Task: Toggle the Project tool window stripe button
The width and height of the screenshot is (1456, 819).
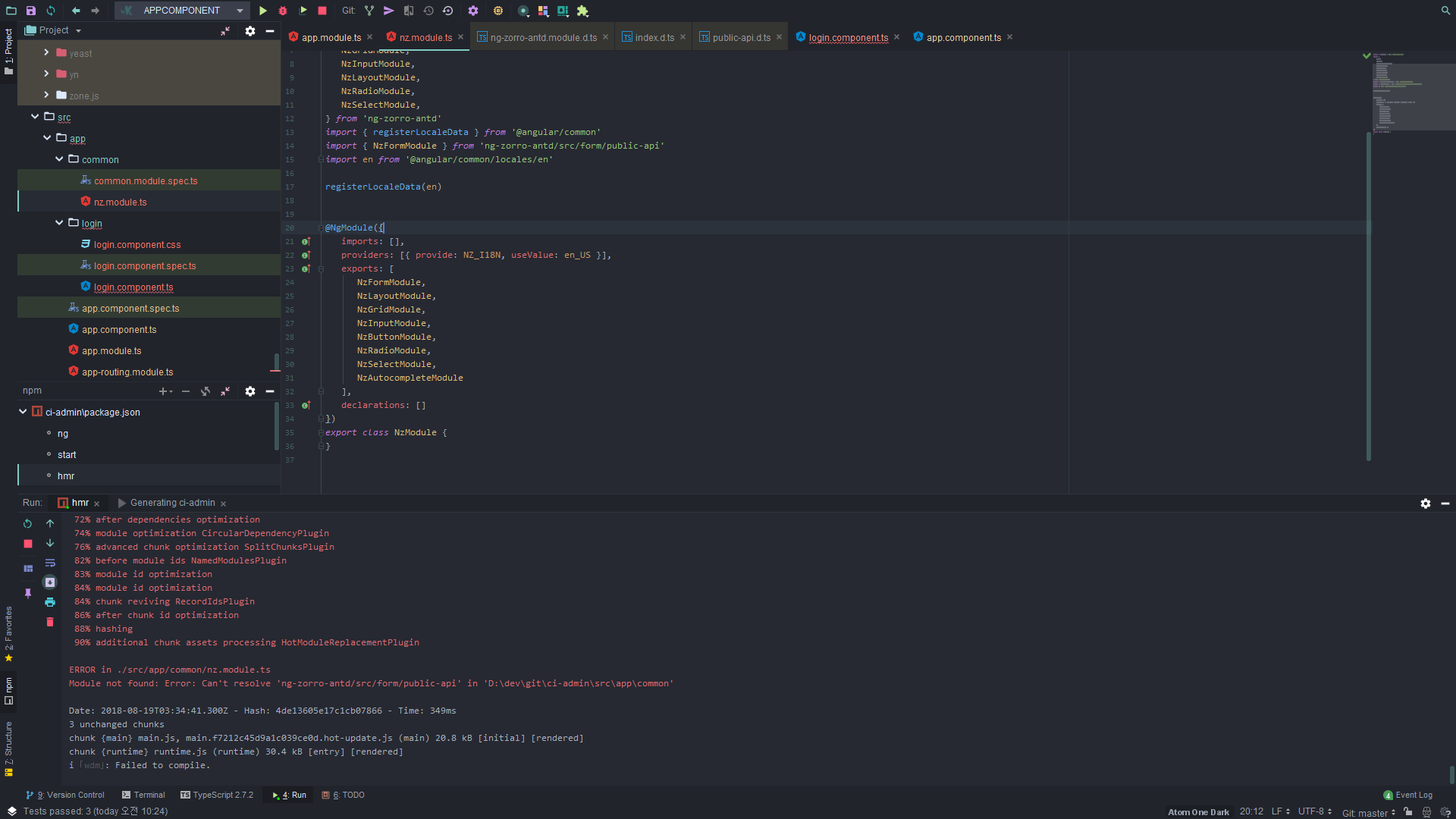Action: tap(8, 52)
